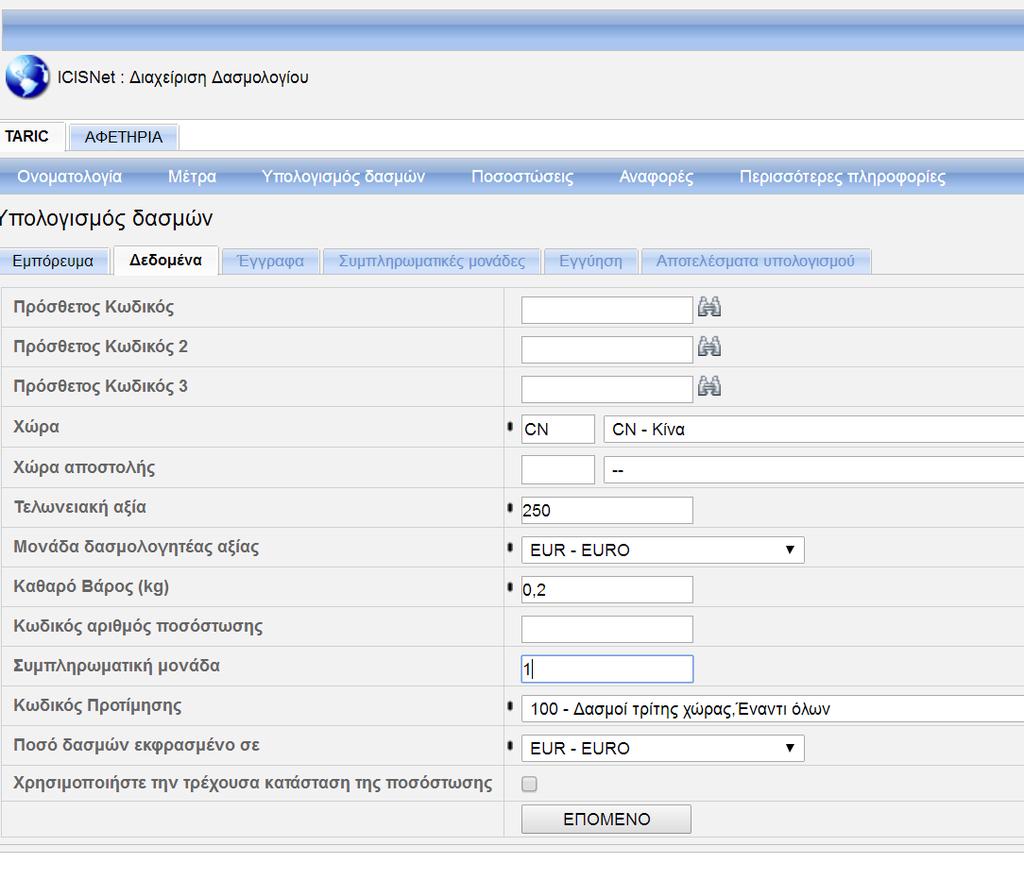Image resolution: width=1024 pixels, height=880 pixels.
Task: Click the ICISNet globe logo icon
Action: pyautogui.click(x=27, y=77)
